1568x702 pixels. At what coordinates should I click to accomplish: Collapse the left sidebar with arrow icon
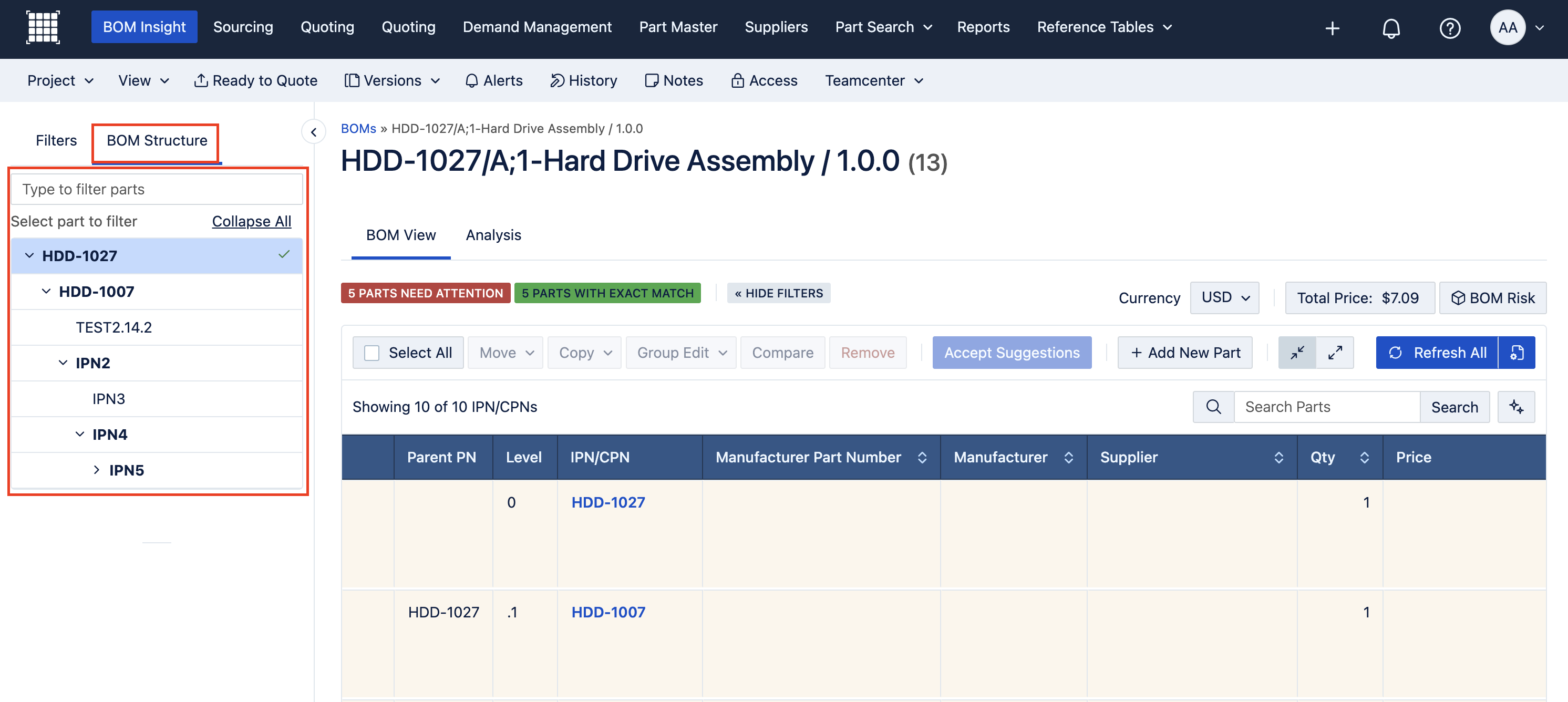314,132
